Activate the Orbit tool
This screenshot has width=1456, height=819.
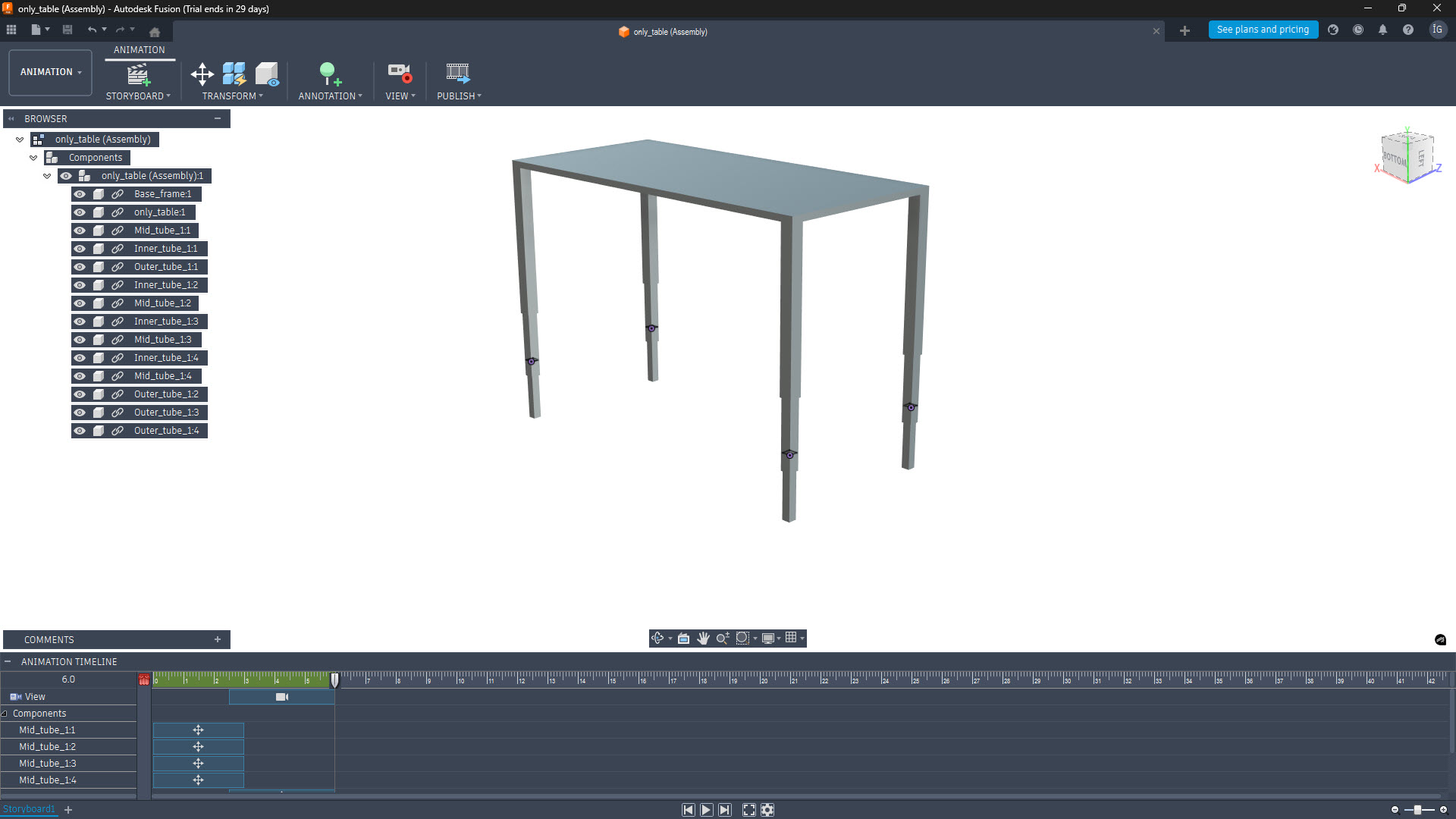point(657,638)
